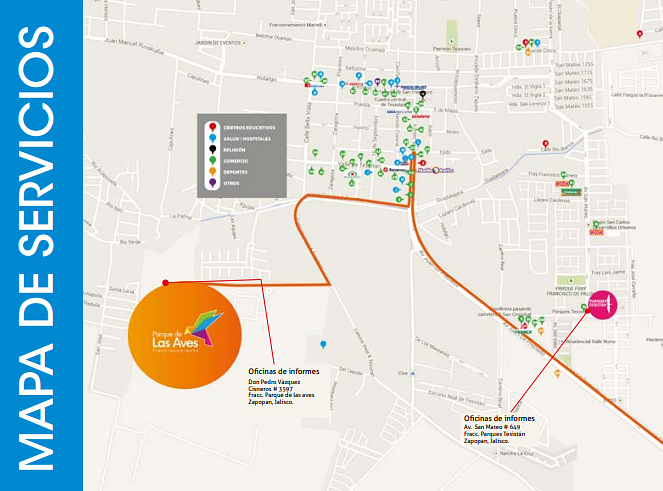Click the purple Otros legend pin
Viewport: 663px width, 491px height.
(211, 183)
